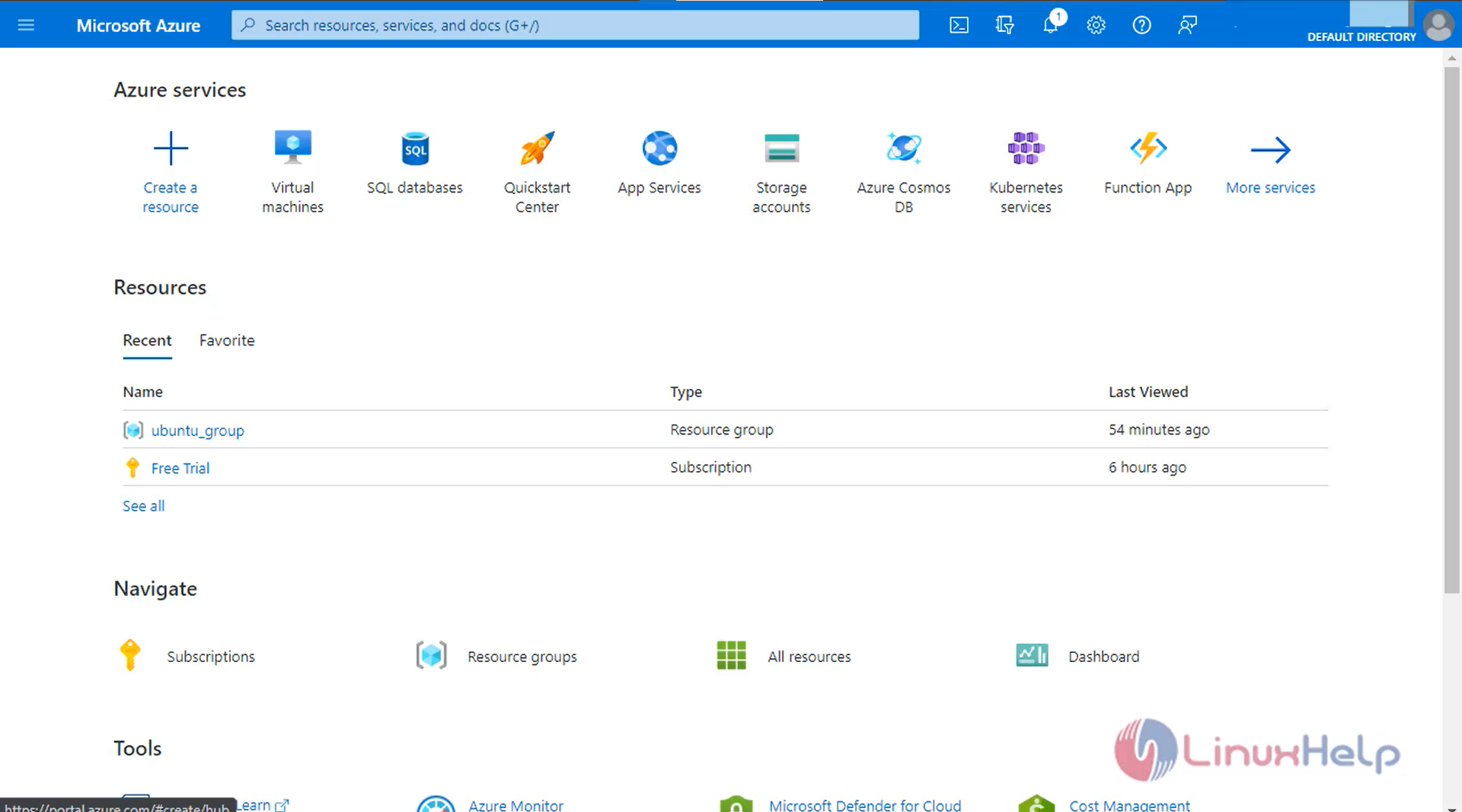
Task: Open portal settings gear
Action: point(1096,25)
